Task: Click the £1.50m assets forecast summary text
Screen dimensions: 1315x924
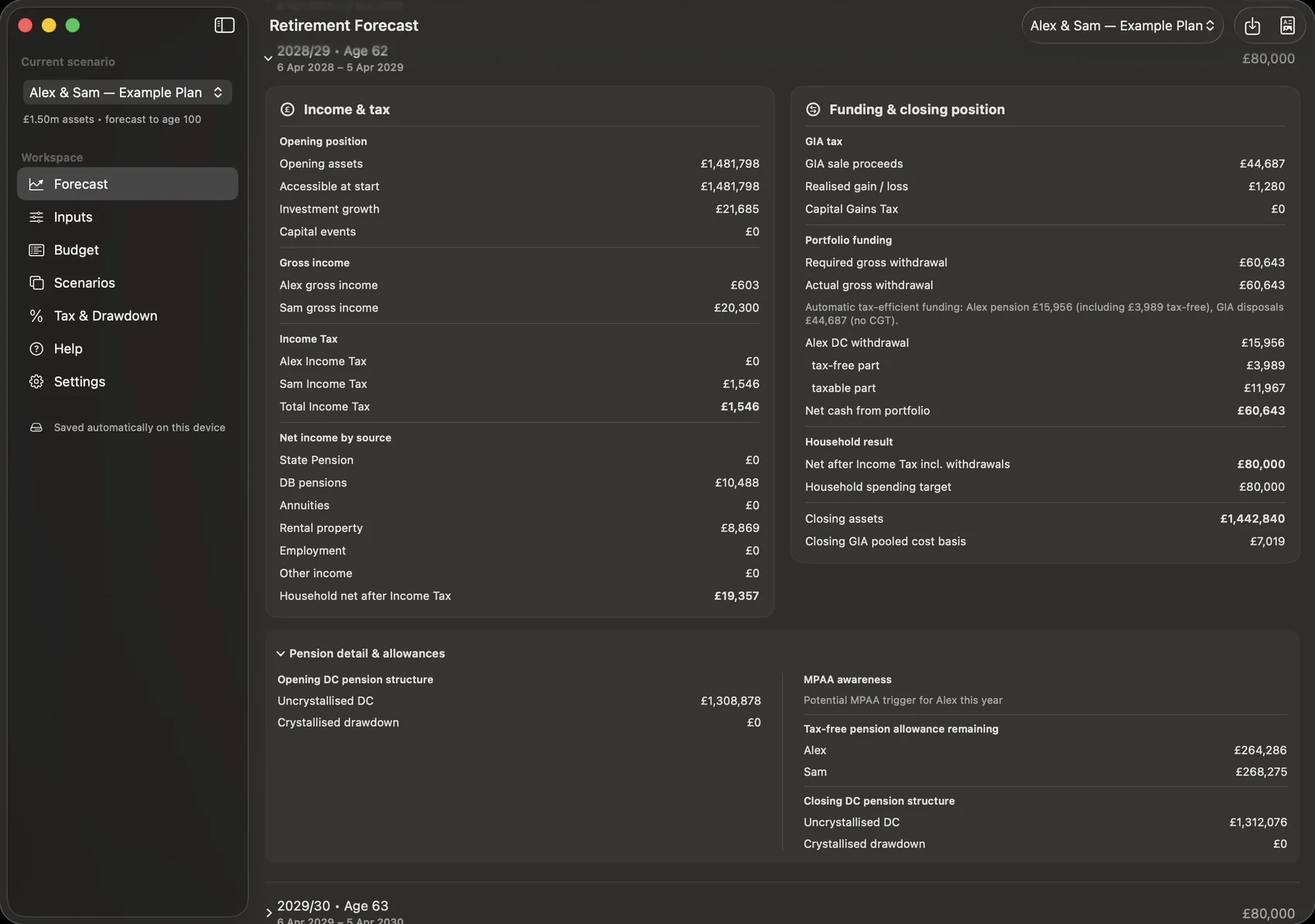Action: (112, 120)
